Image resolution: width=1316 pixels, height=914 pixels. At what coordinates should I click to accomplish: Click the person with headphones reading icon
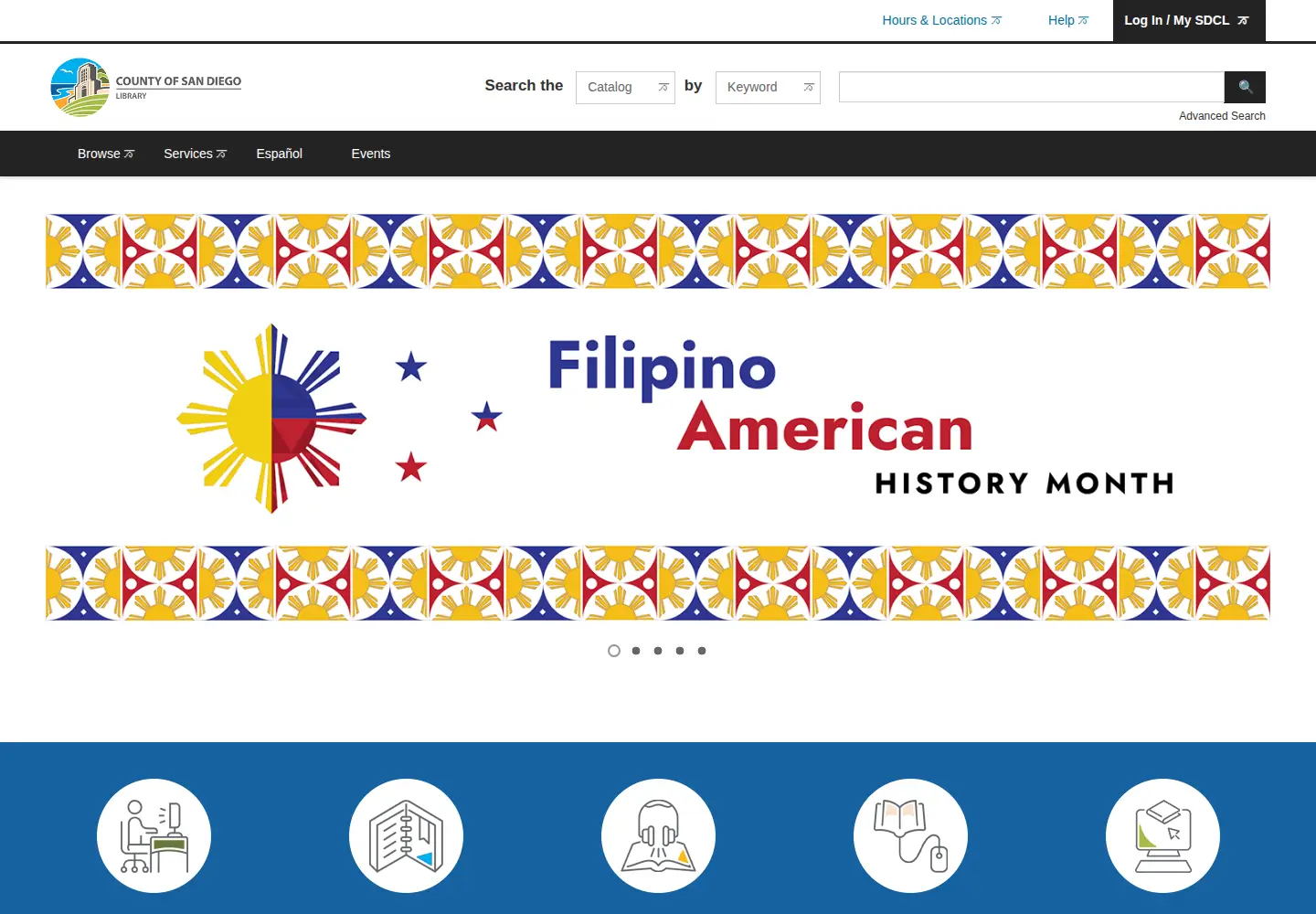click(658, 835)
